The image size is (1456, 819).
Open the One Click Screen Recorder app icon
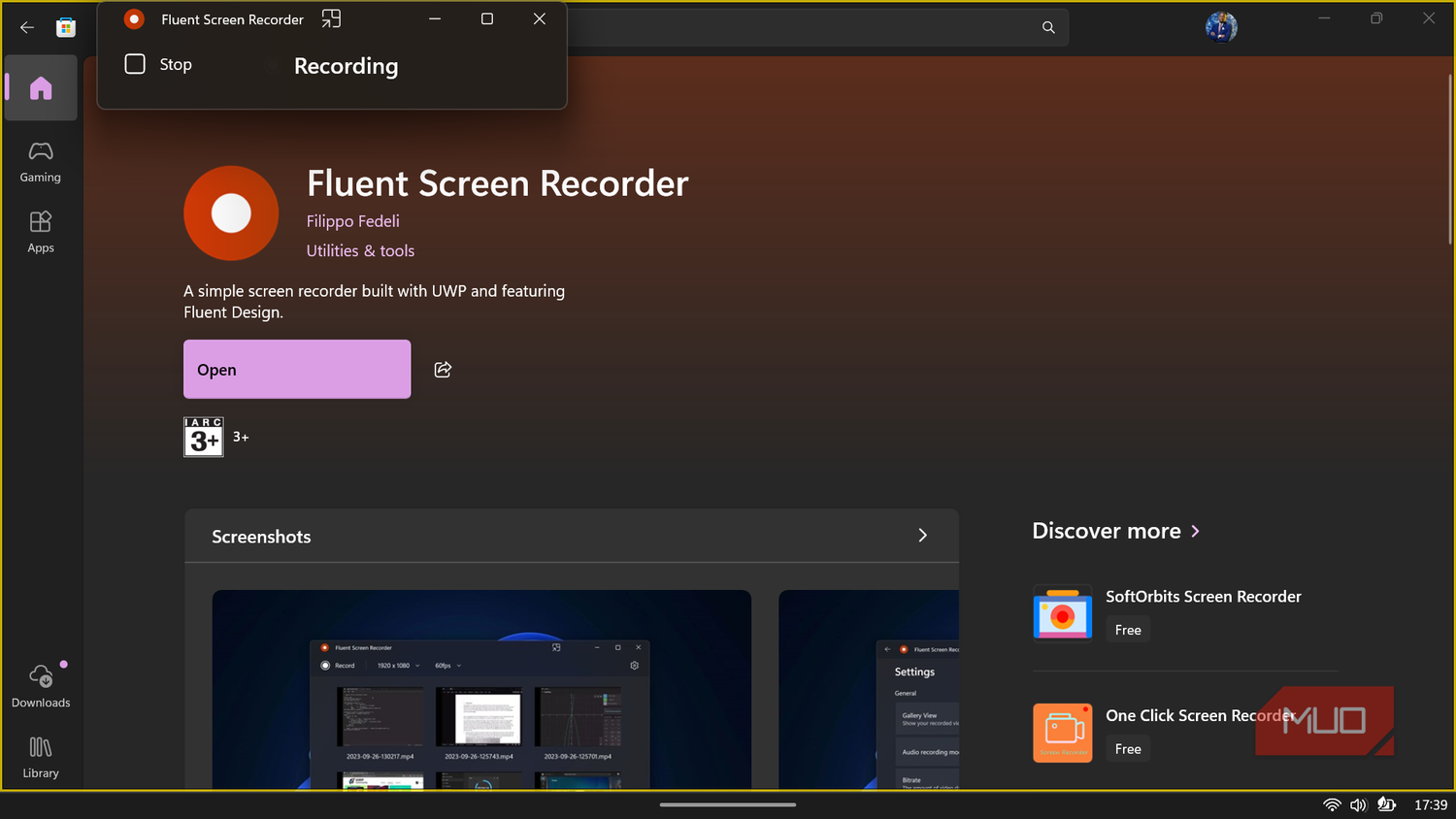1063,733
